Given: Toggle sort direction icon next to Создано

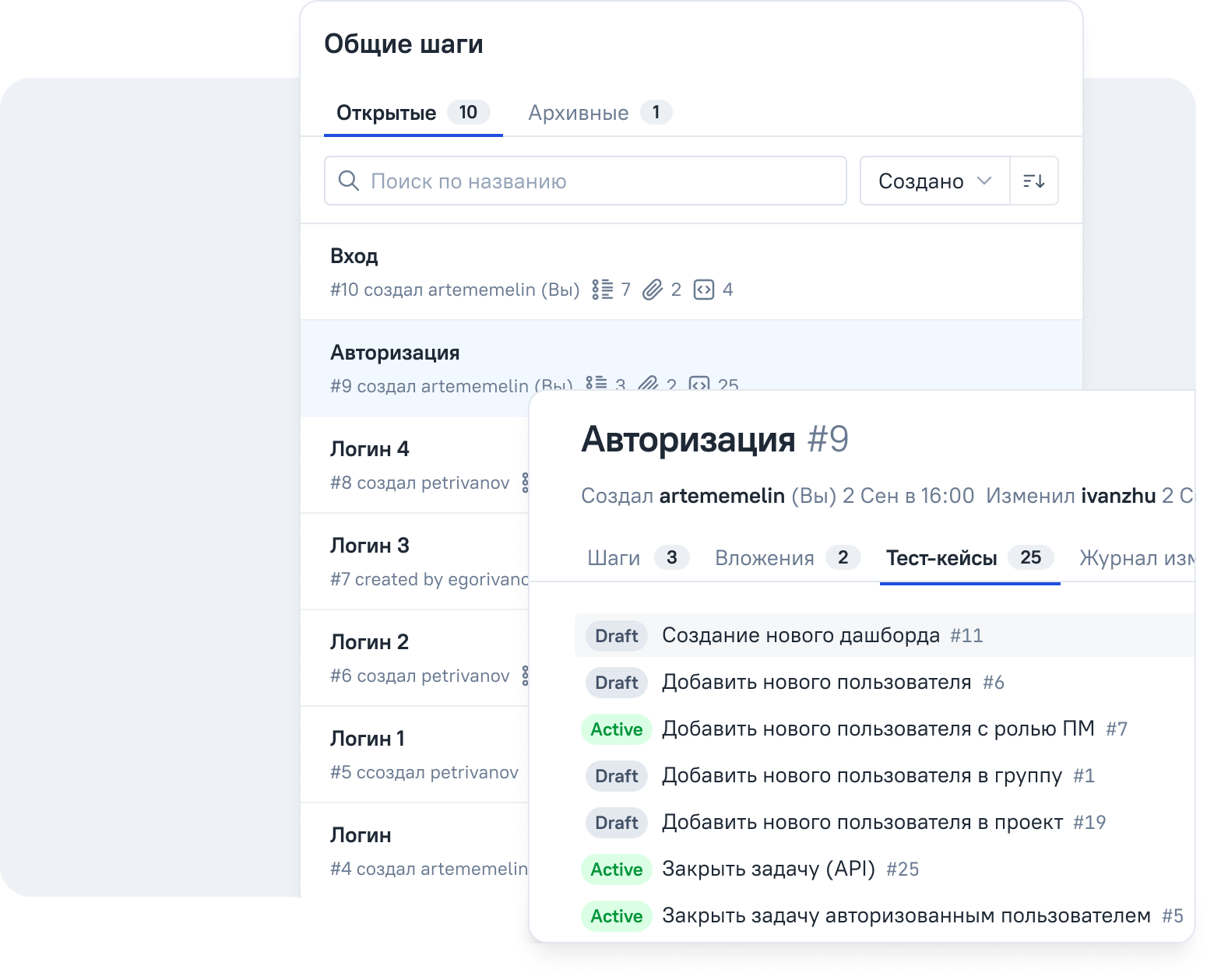Looking at the screenshot, I should 1034,181.
